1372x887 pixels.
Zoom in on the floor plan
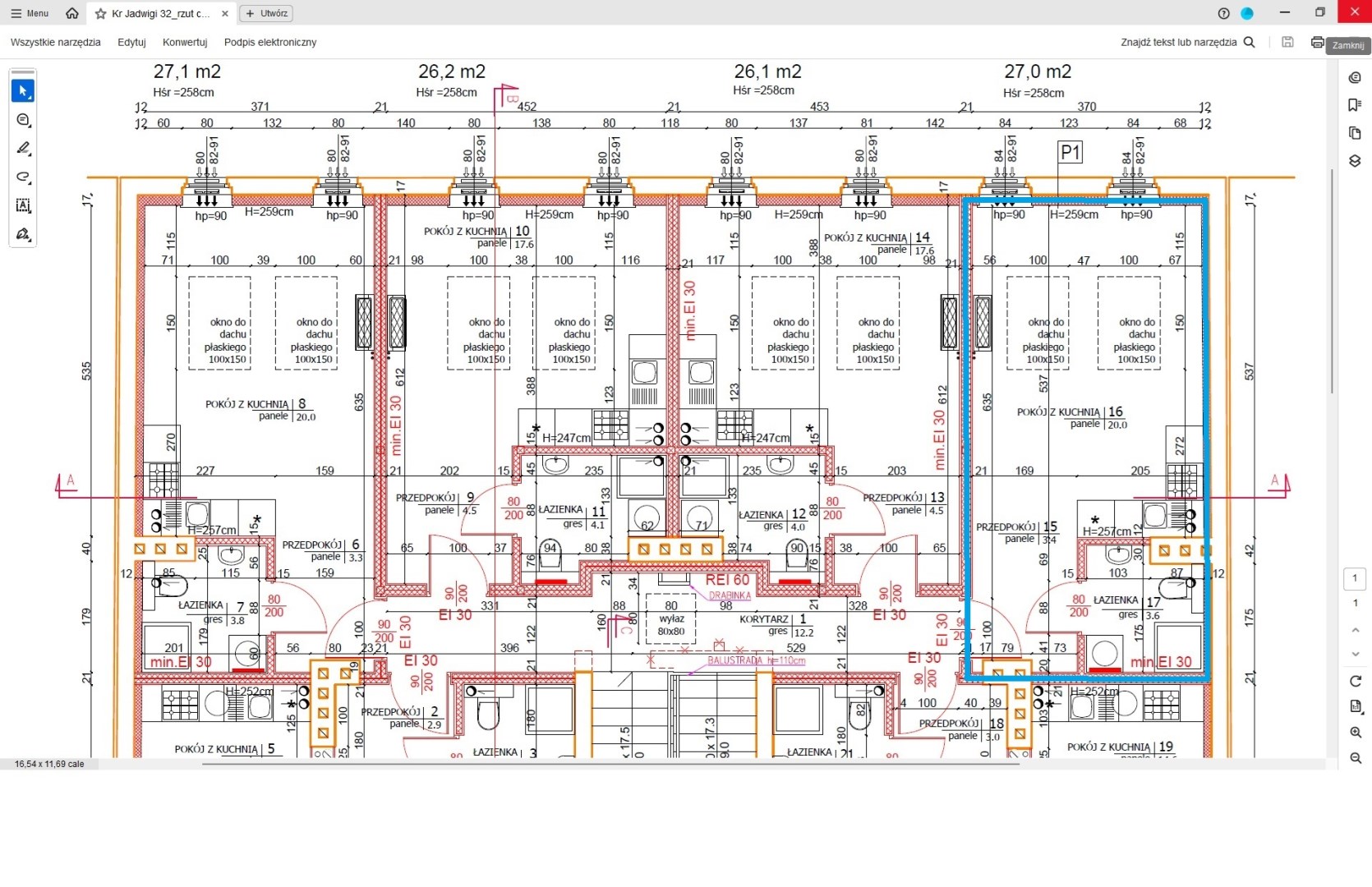click(x=1356, y=733)
